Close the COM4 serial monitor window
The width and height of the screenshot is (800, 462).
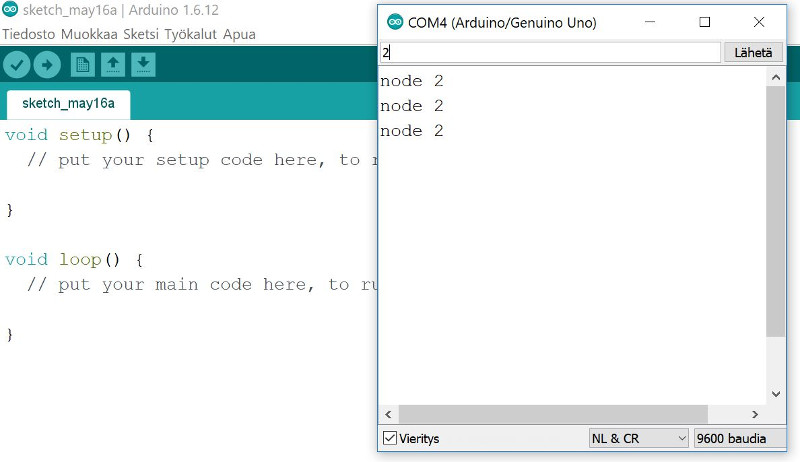pos(759,22)
